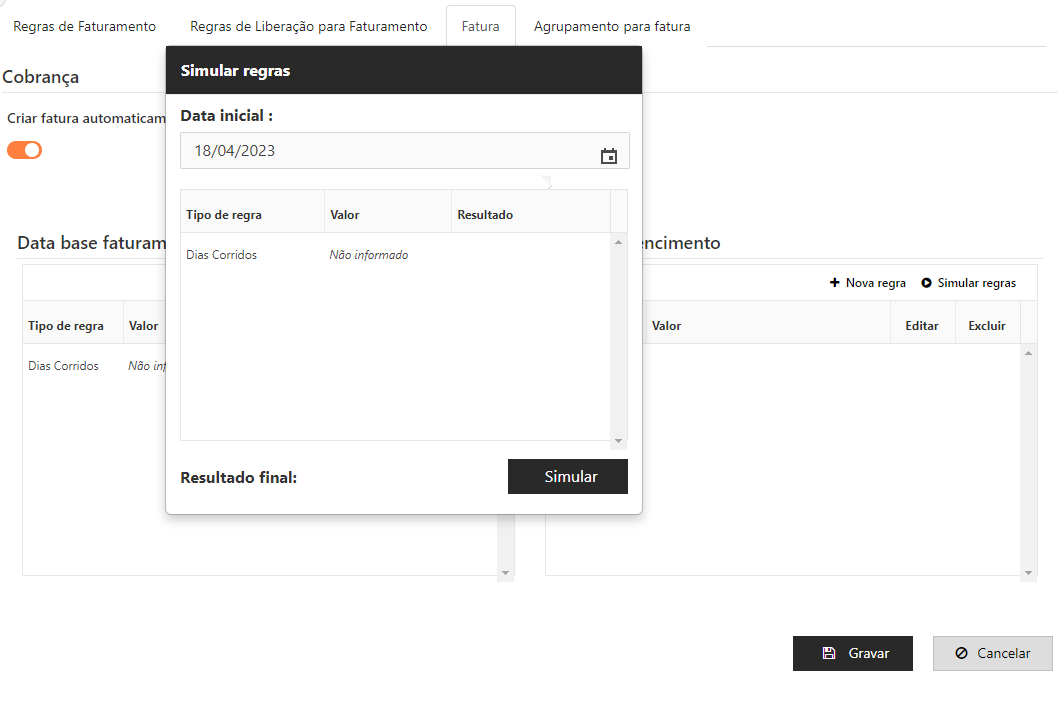Open Regras de Liberação para Faturamento tab
This screenshot has height=717, width=1061.
[308, 27]
